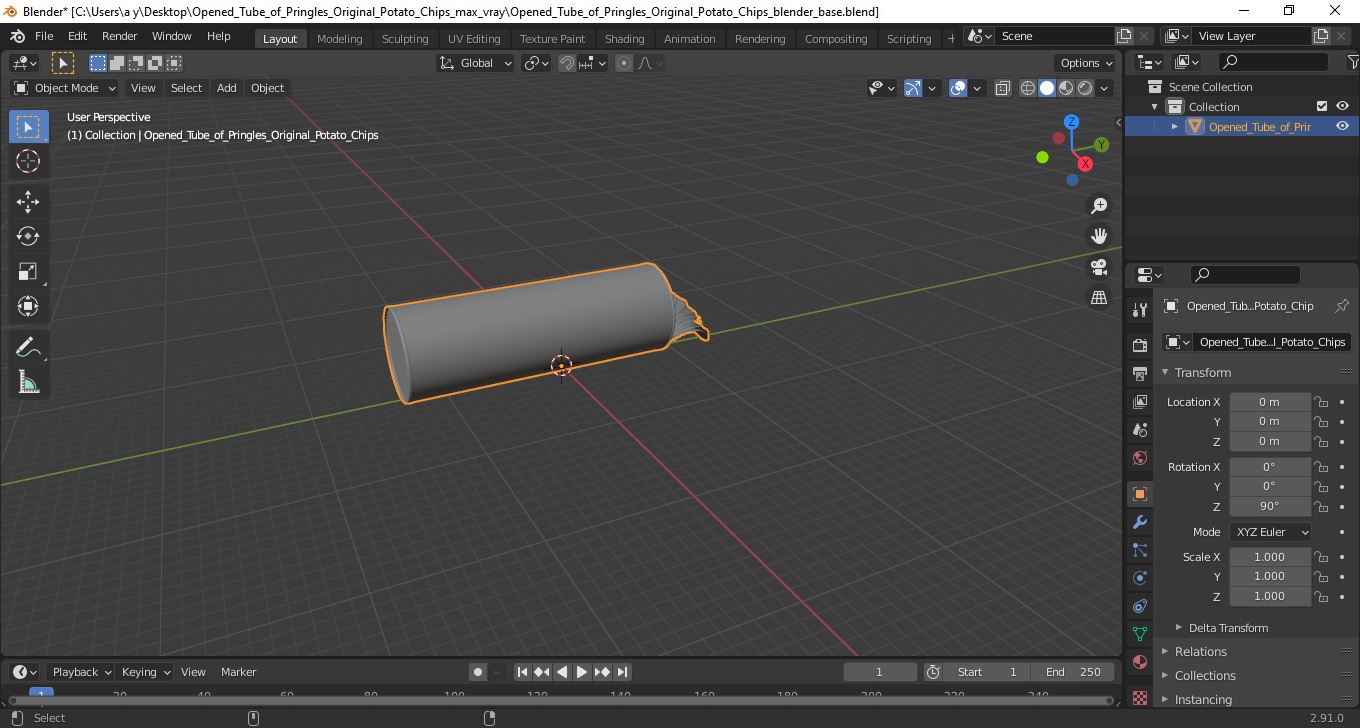Open the Keying popover

(145, 672)
